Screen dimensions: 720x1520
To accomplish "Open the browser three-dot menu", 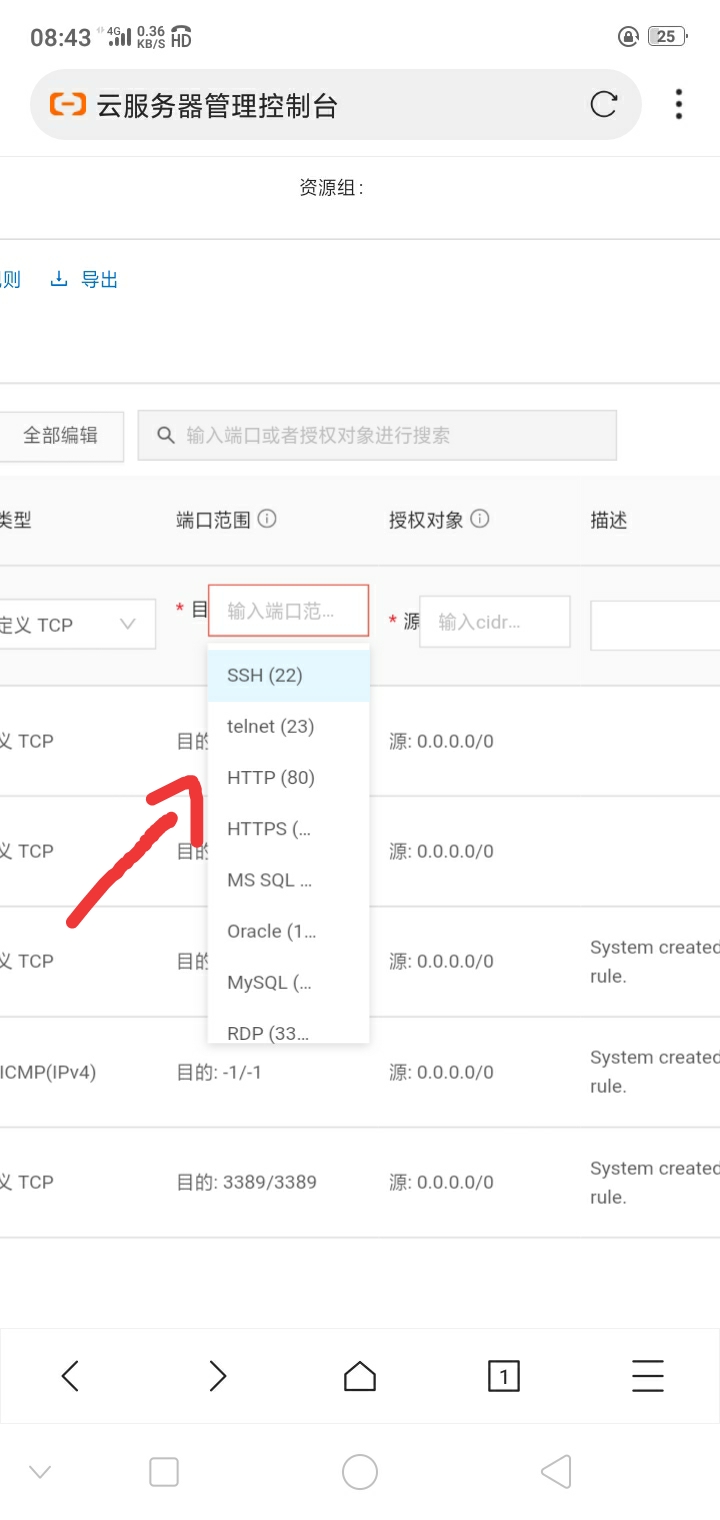I will [679, 104].
